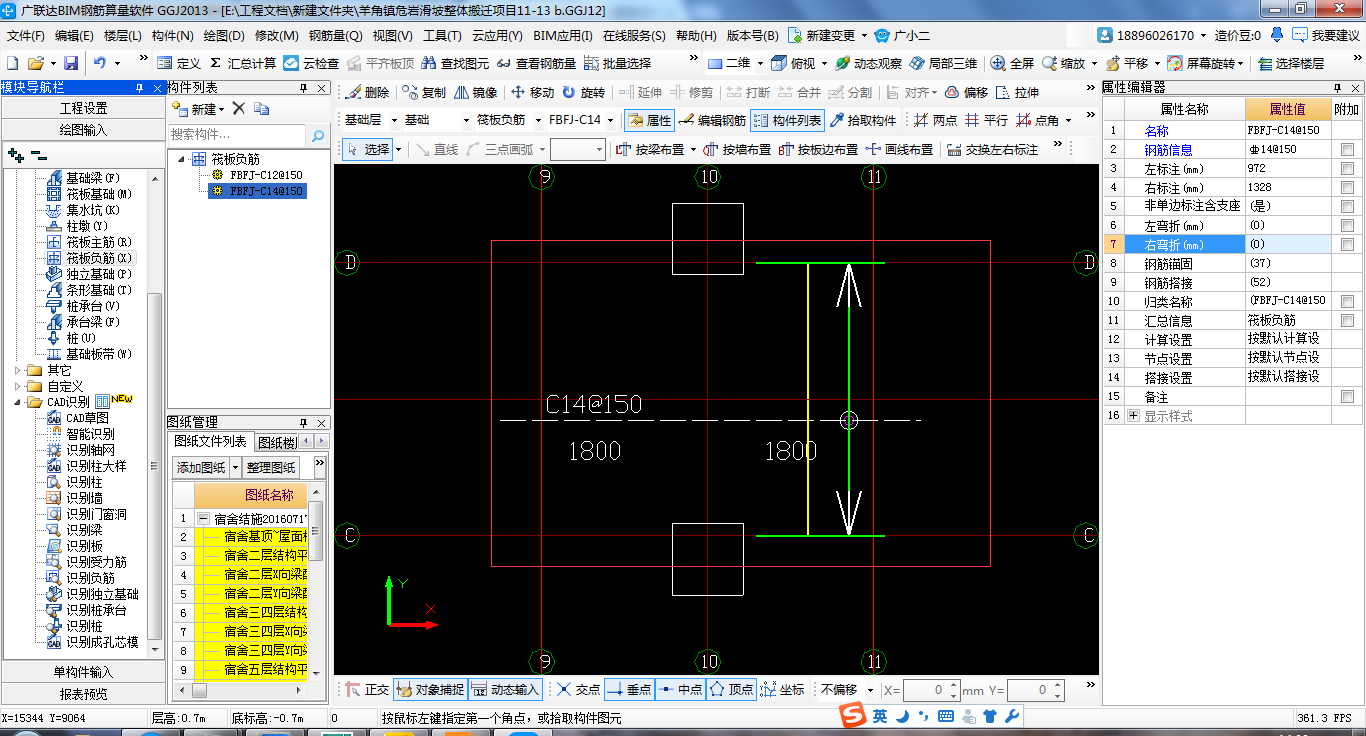
Task: Open 选择楼层 floor selection
Action: click(1290, 63)
